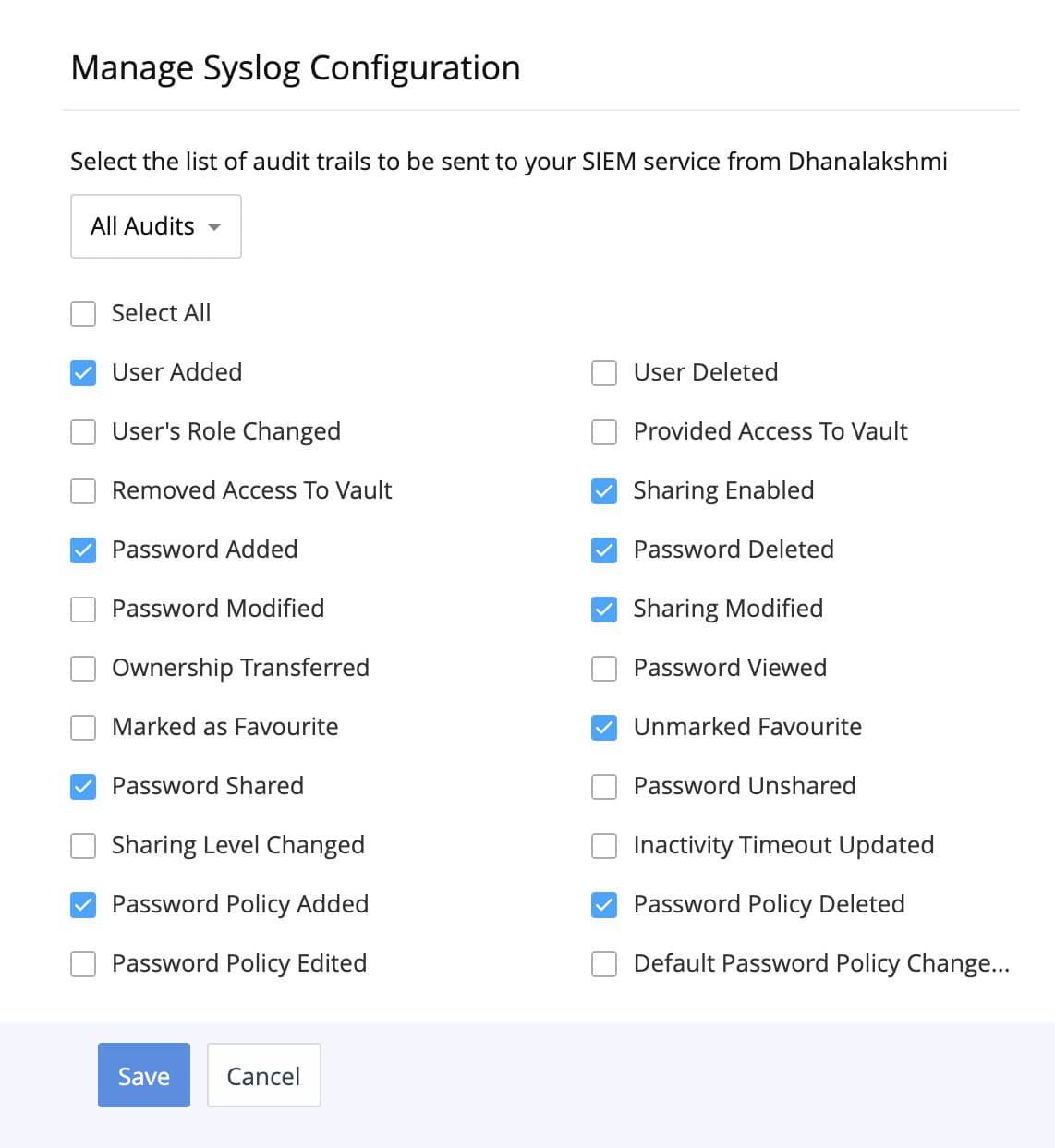Check the Select All checkbox

click(83, 314)
